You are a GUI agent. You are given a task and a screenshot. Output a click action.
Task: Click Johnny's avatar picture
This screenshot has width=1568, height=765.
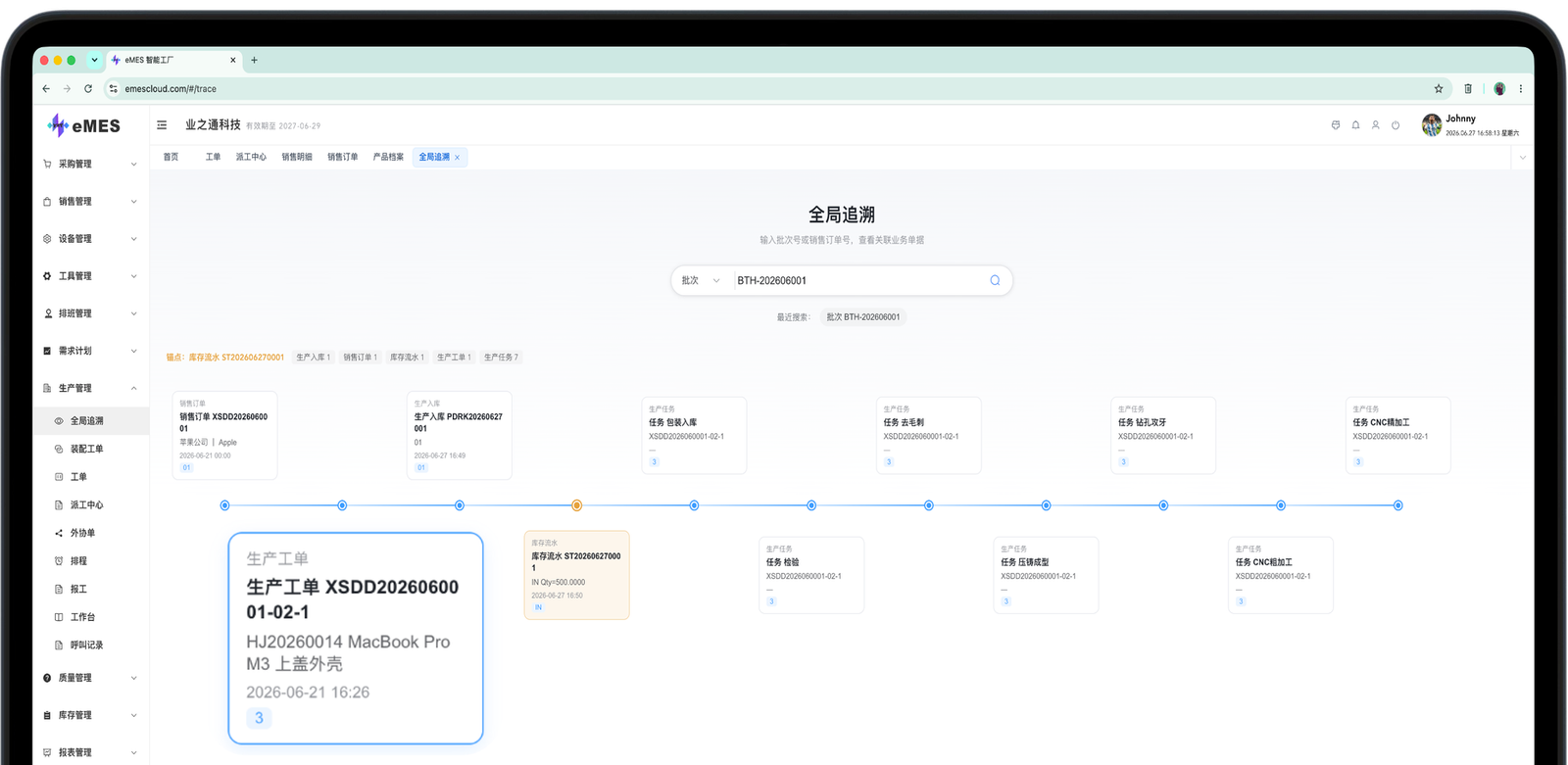[1432, 125]
